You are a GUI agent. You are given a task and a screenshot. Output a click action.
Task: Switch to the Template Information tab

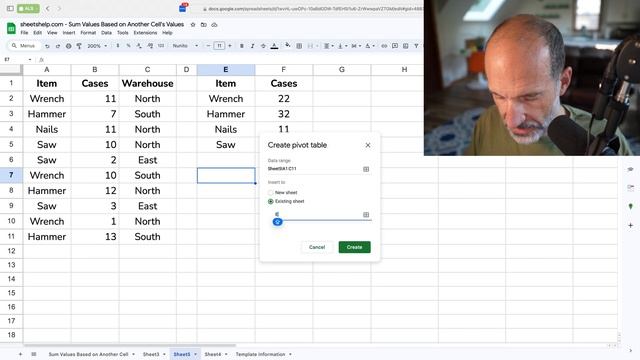point(260,354)
